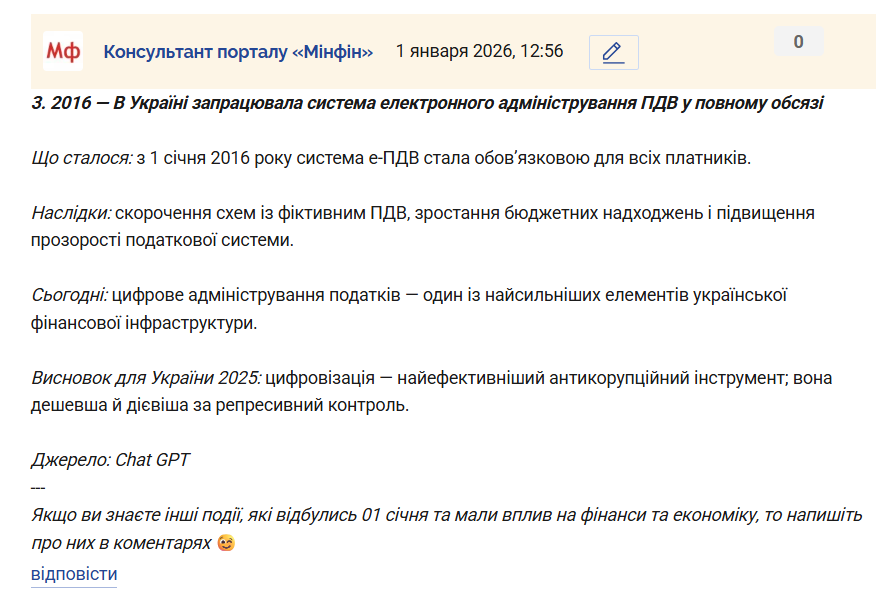Click the bold headline starting with 3. 2016
This screenshot has height=594, width=881.
click(427, 103)
